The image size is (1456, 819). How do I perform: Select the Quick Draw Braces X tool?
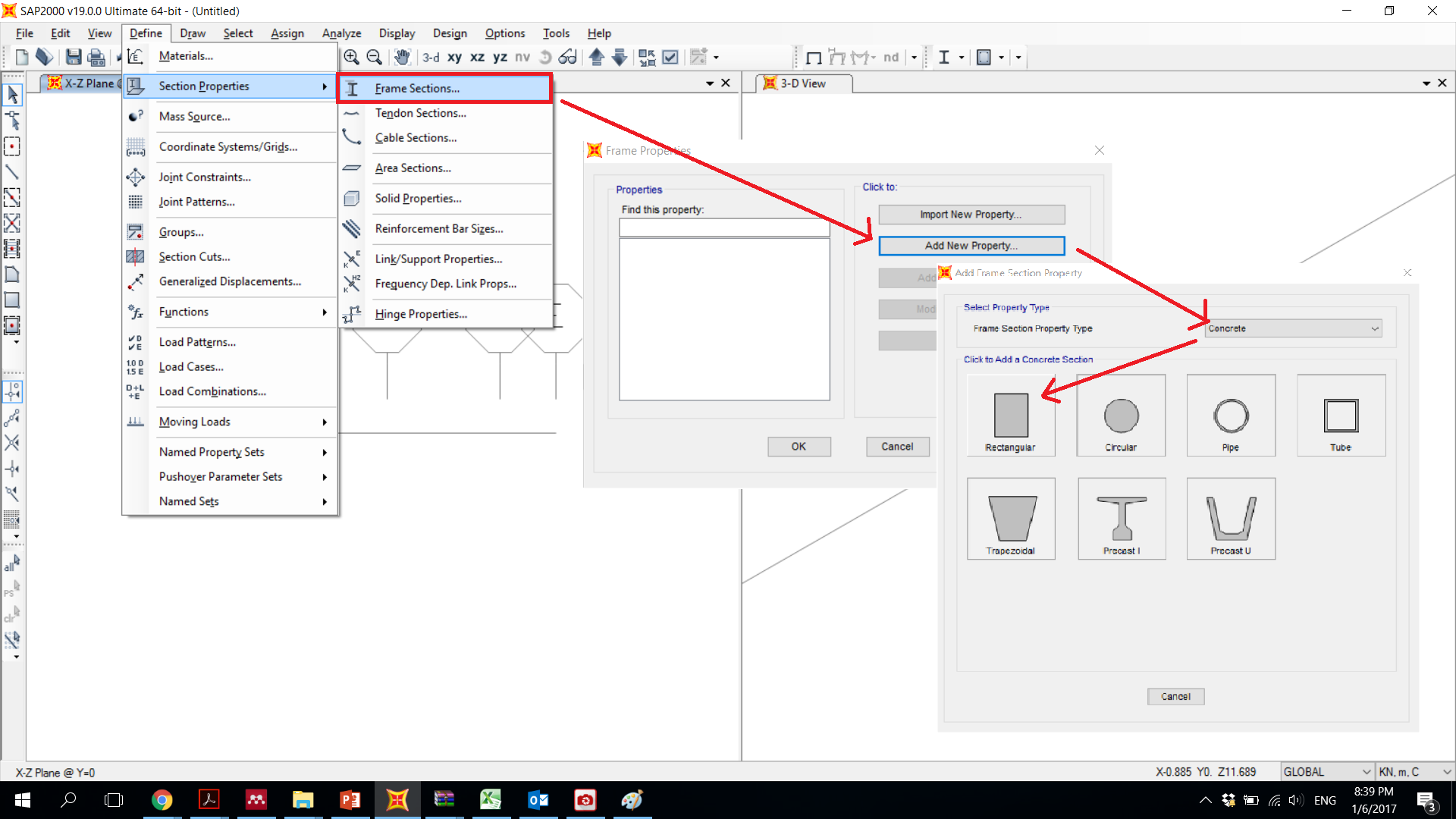pyautogui.click(x=12, y=223)
